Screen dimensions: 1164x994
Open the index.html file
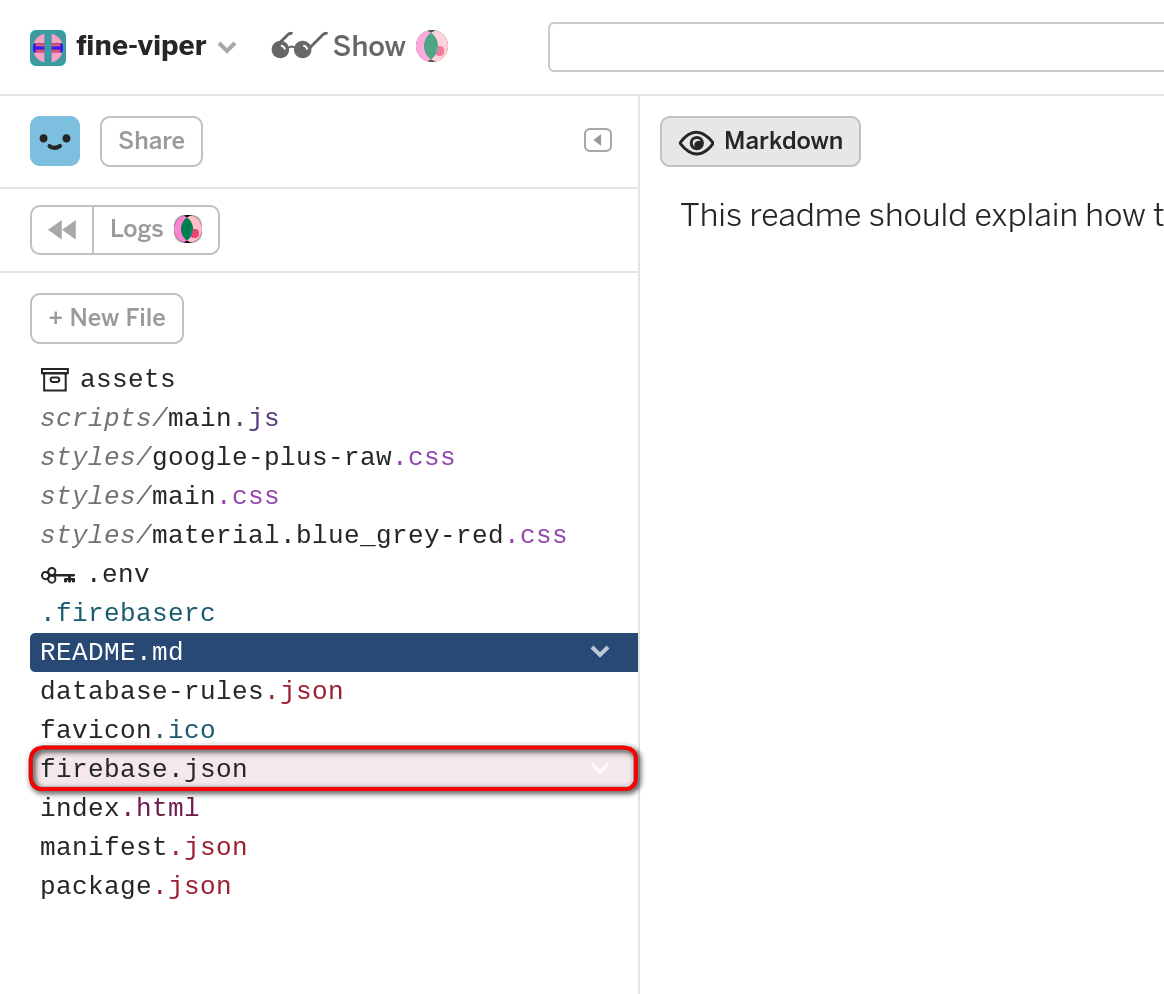click(x=120, y=807)
